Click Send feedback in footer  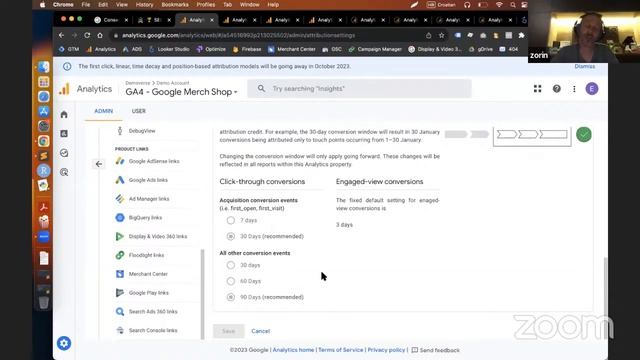[x=436, y=350]
